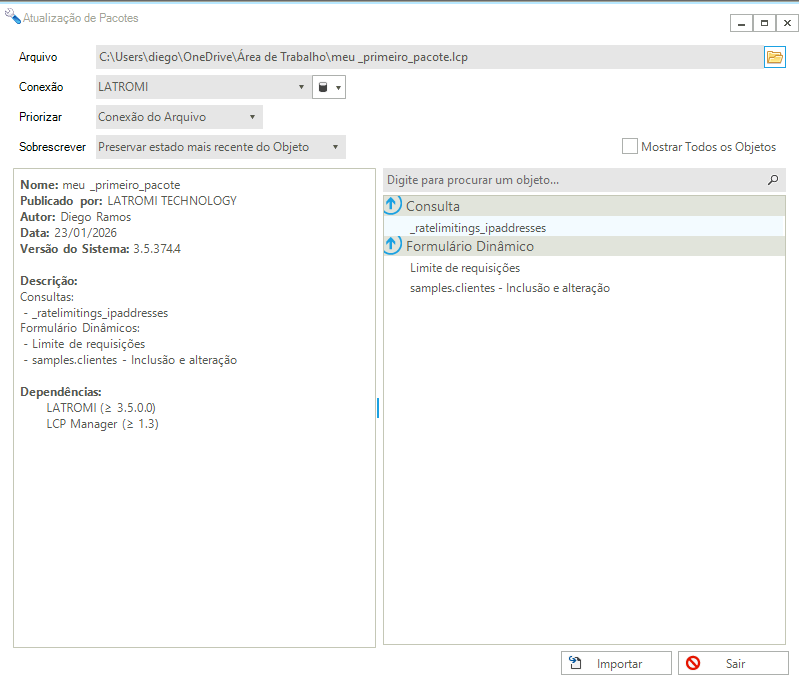Viewport: 799px width, 688px height.
Task: Click the Importar button
Action: coord(616,663)
